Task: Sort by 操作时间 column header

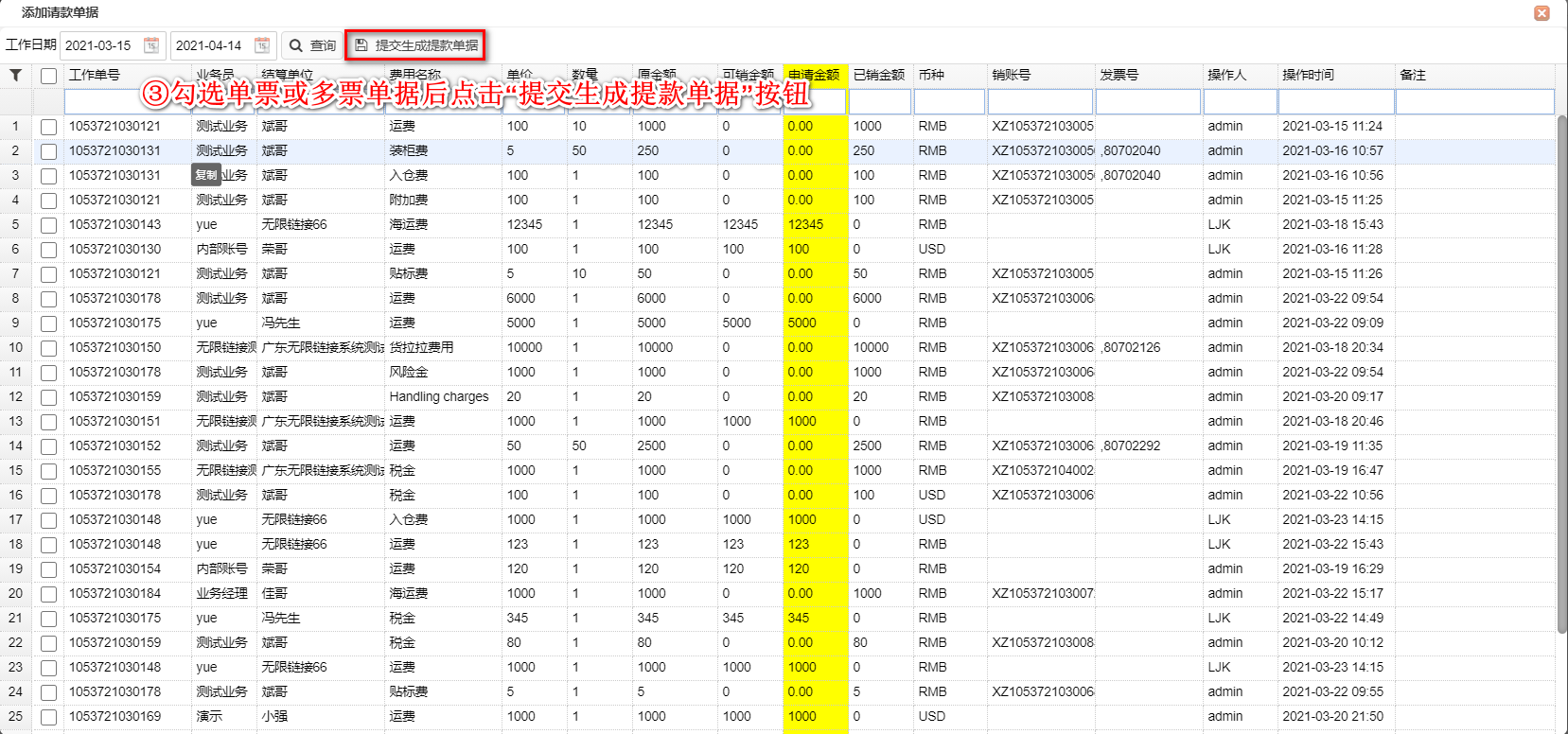Action: (x=1308, y=76)
